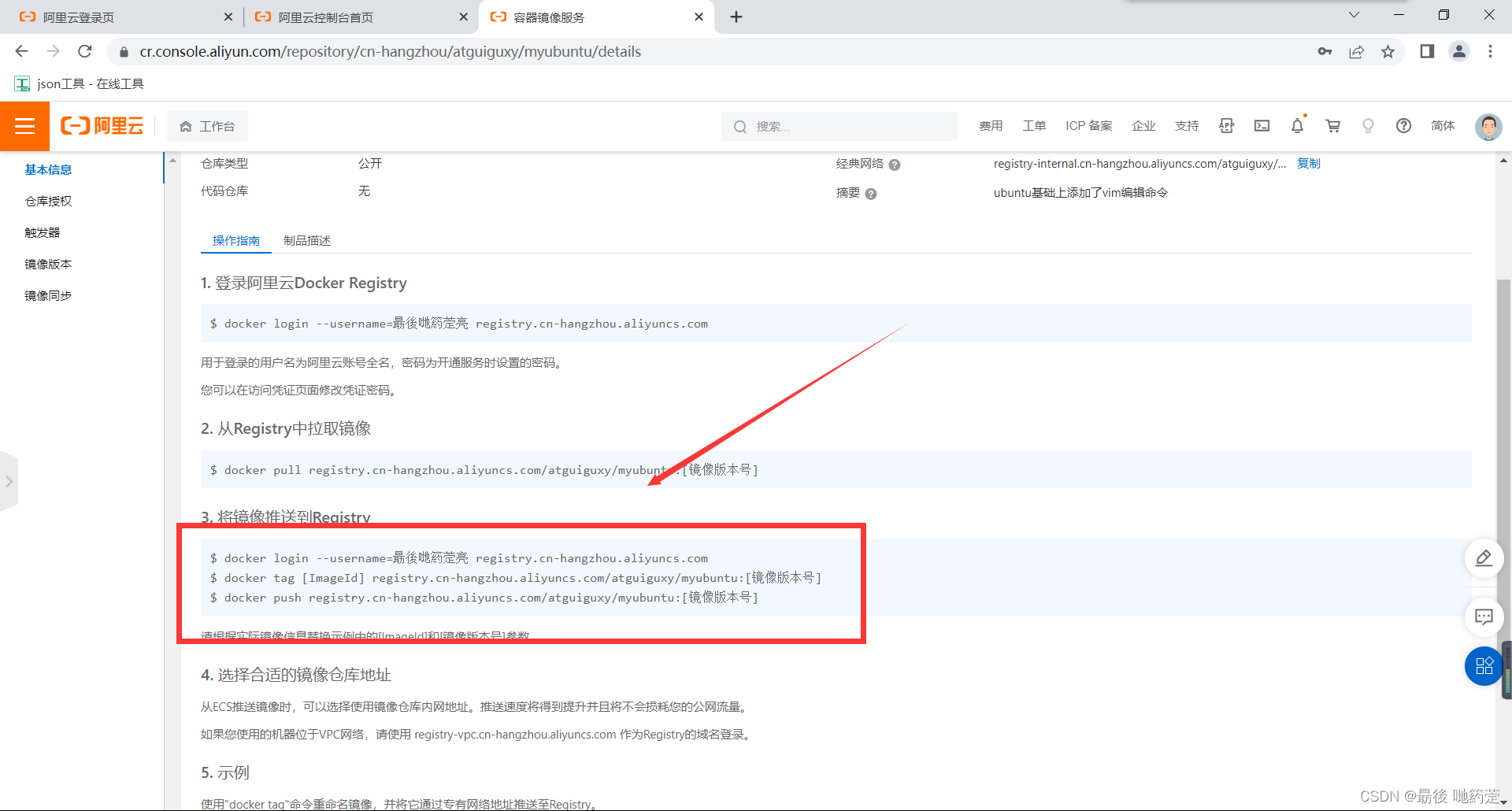The width and height of the screenshot is (1512, 811).
Task: Open a new browser tab
Action: [736, 17]
